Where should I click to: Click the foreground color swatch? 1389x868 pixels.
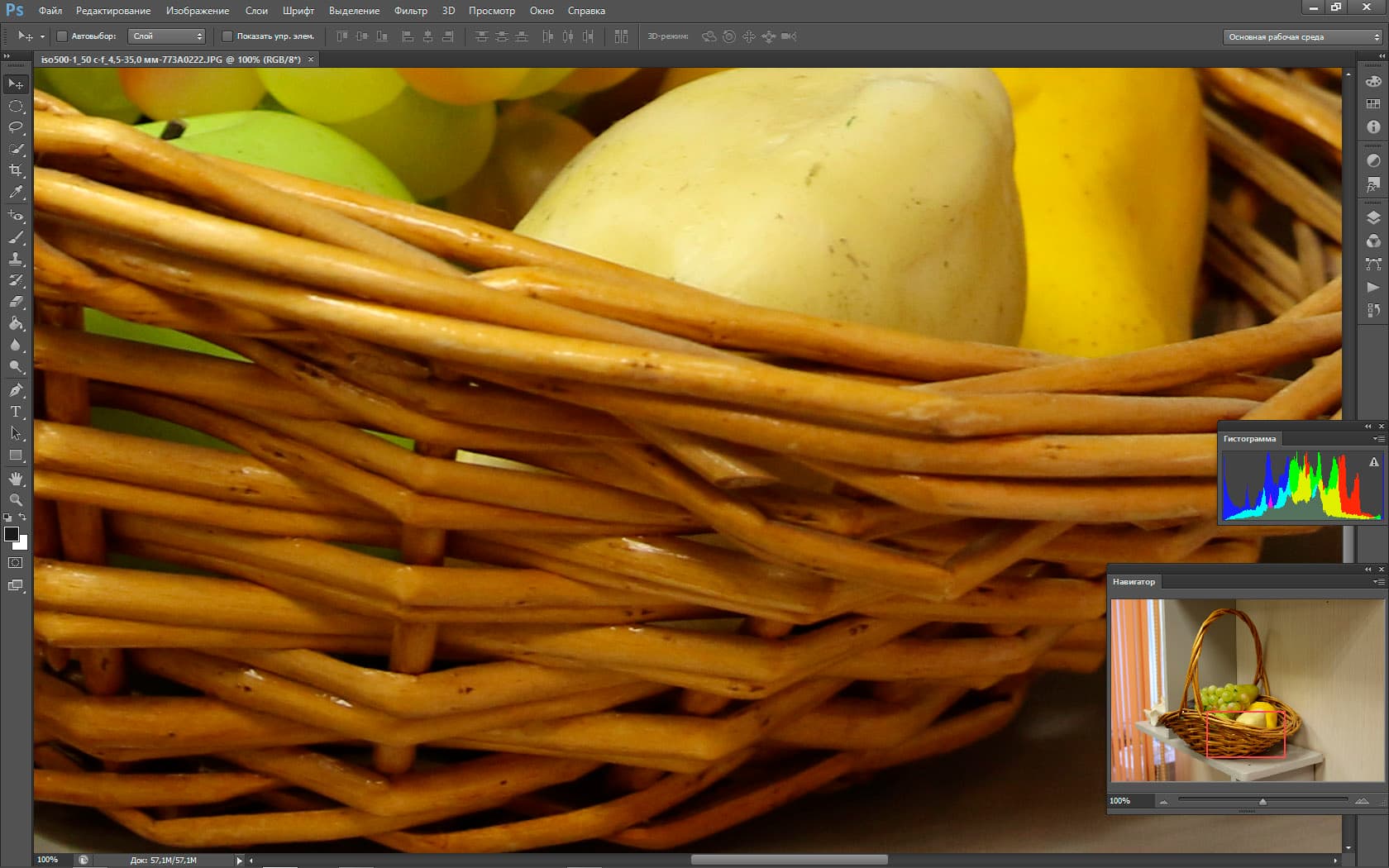(x=12, y=534)
